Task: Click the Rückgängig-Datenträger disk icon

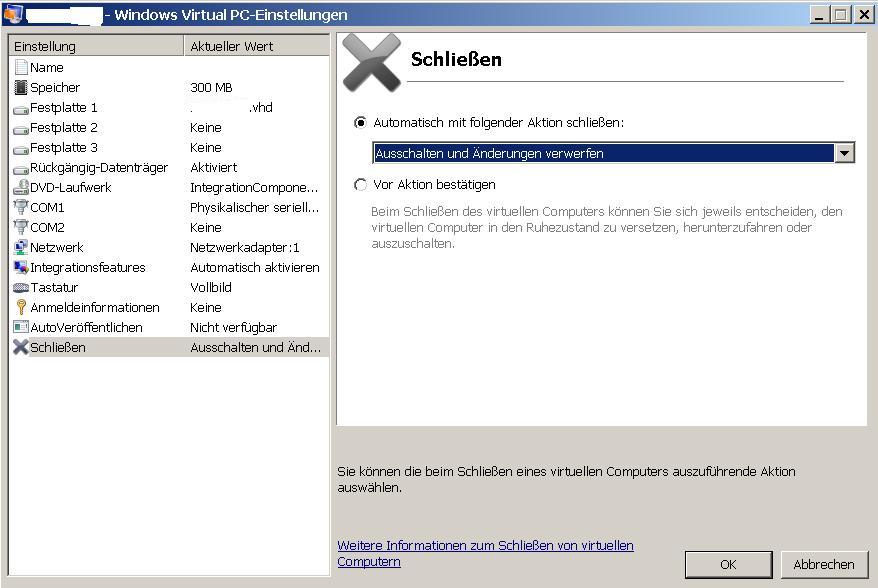Action: pos(21,170)
